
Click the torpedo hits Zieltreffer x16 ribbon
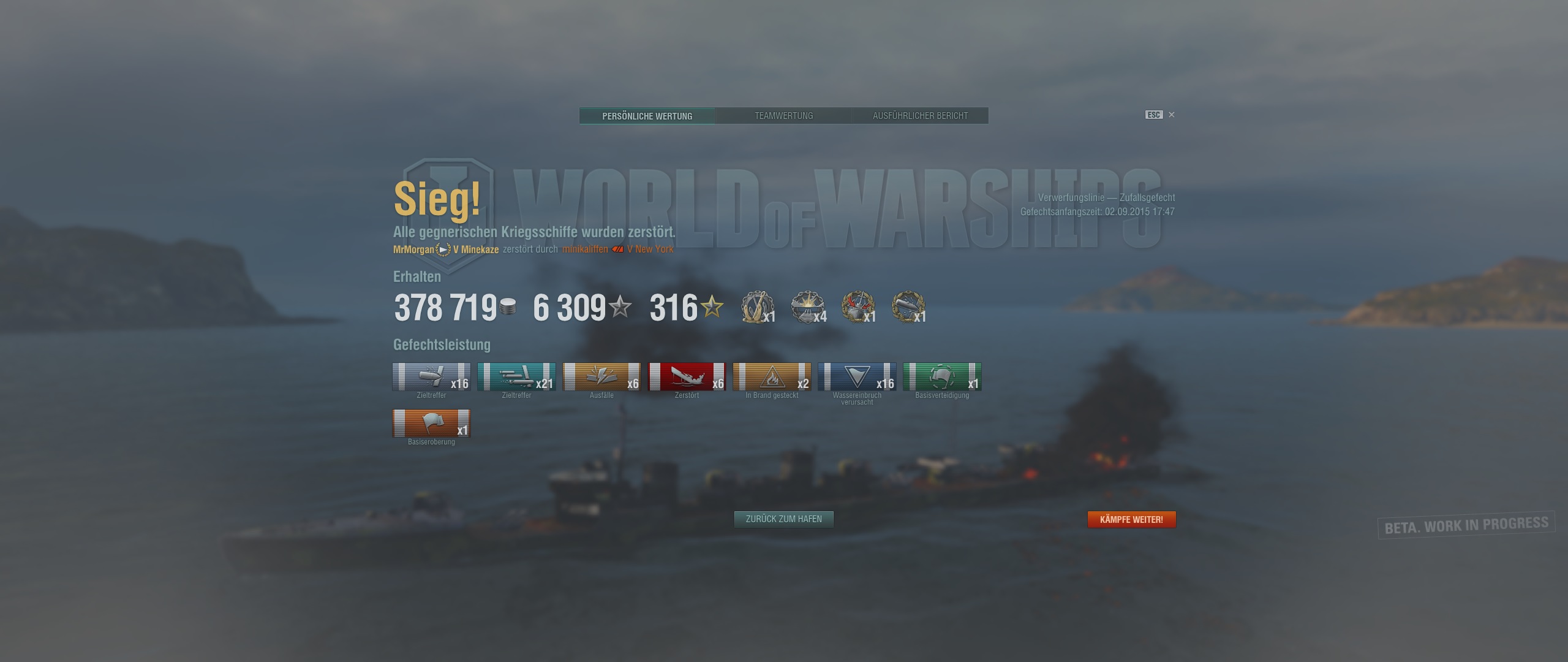click(x=431, y=377)
